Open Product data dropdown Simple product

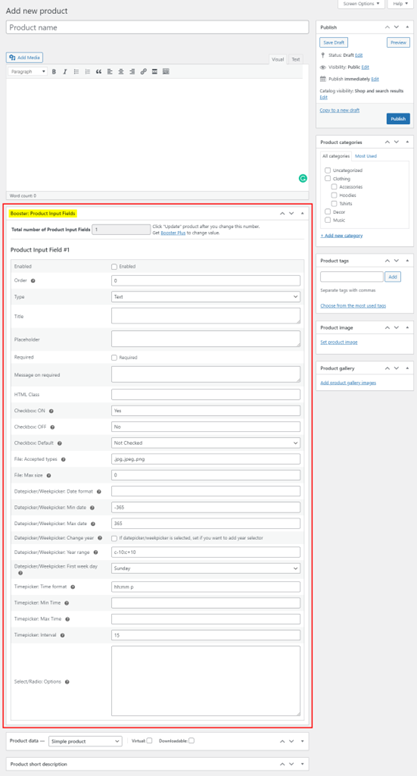pos(85,741)
